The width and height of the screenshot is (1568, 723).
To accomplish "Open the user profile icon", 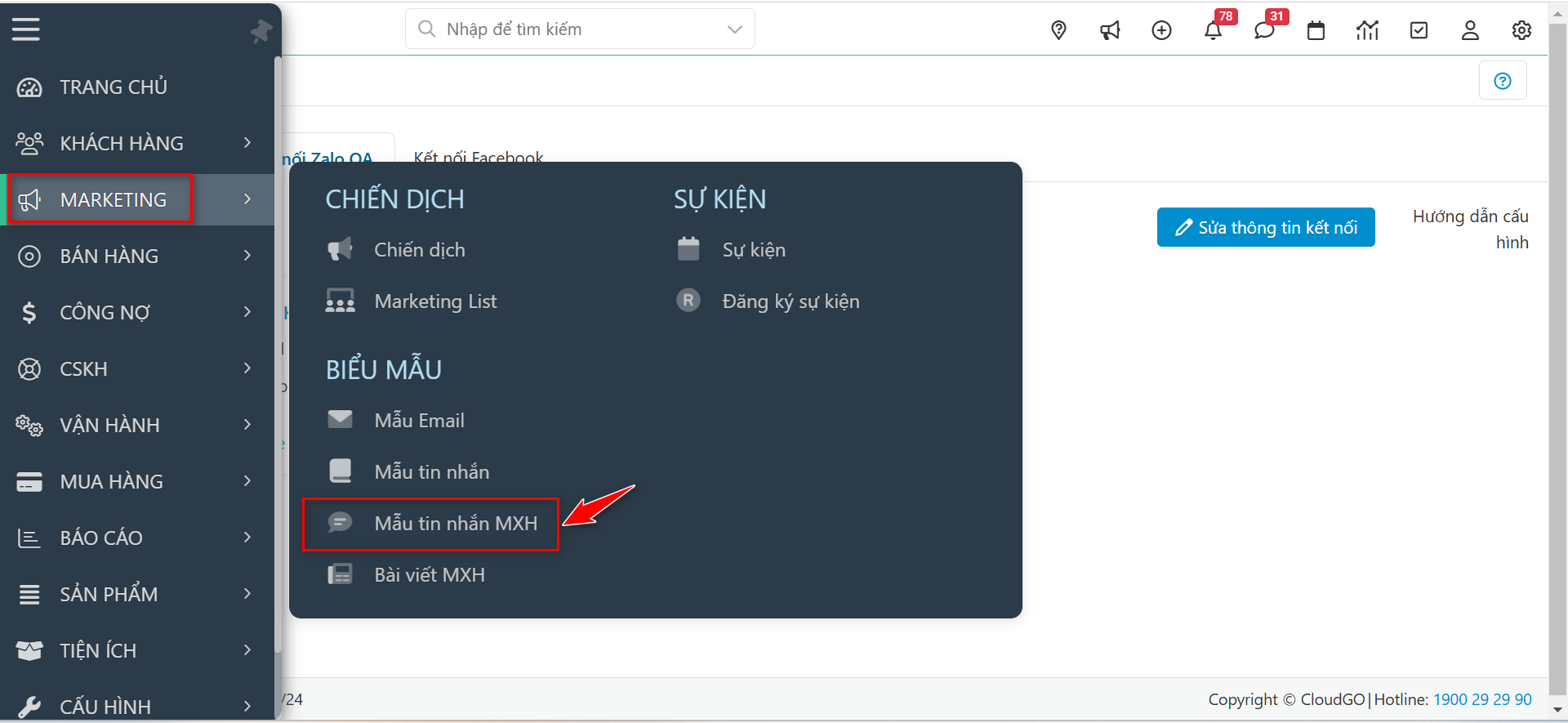I will (1470, 30).
